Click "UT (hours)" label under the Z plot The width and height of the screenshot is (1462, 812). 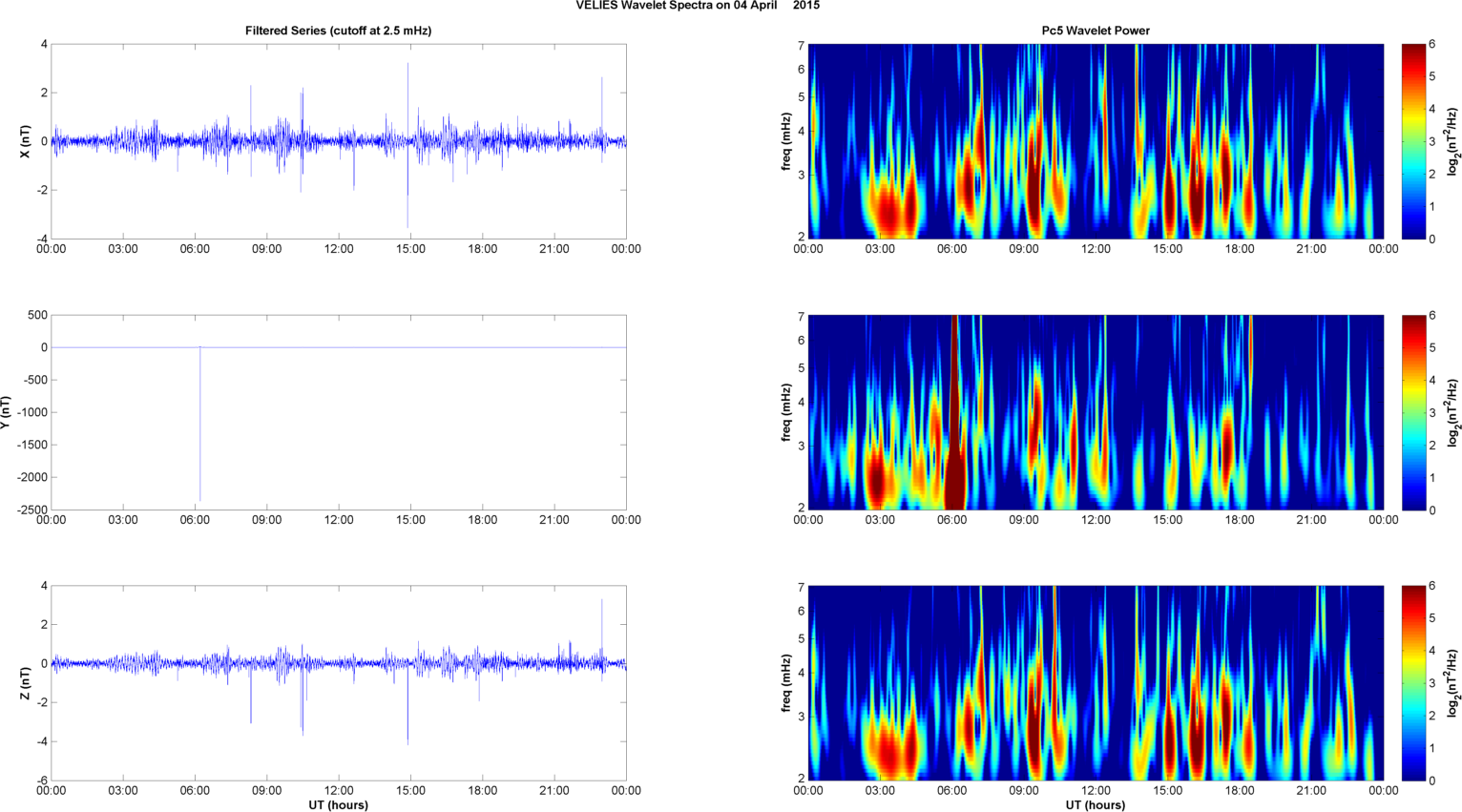click(x=339, y=804)
